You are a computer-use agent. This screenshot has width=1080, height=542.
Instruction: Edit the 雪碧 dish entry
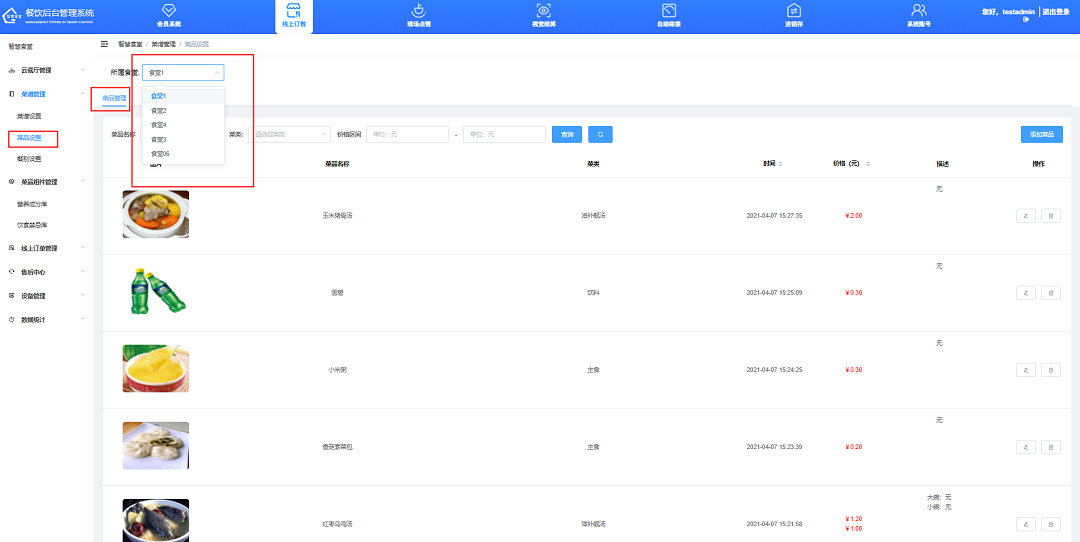tap(1026, 292)
